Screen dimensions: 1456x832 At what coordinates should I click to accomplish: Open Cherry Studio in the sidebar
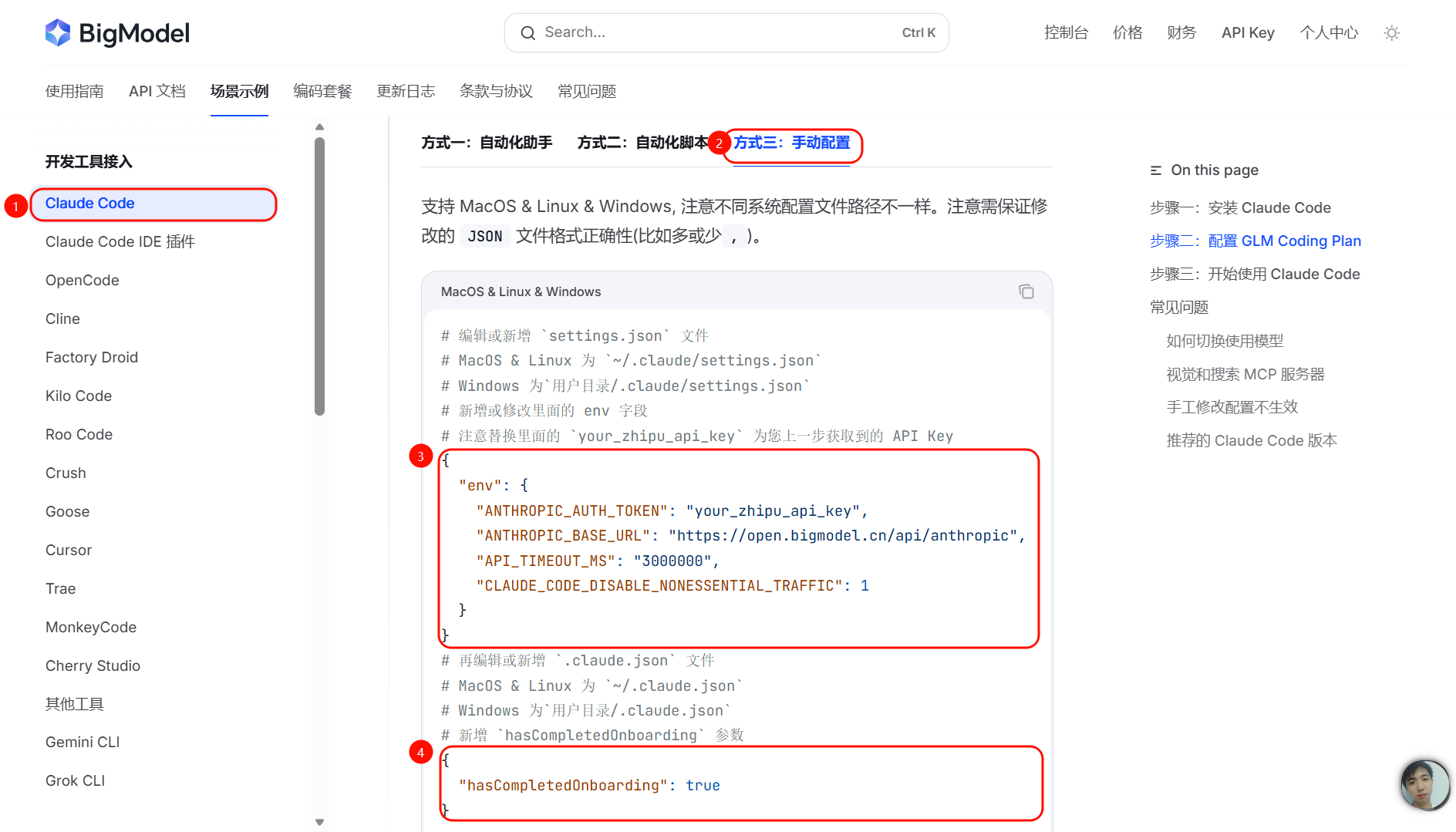pyautogui.click(x=93, y=666)
